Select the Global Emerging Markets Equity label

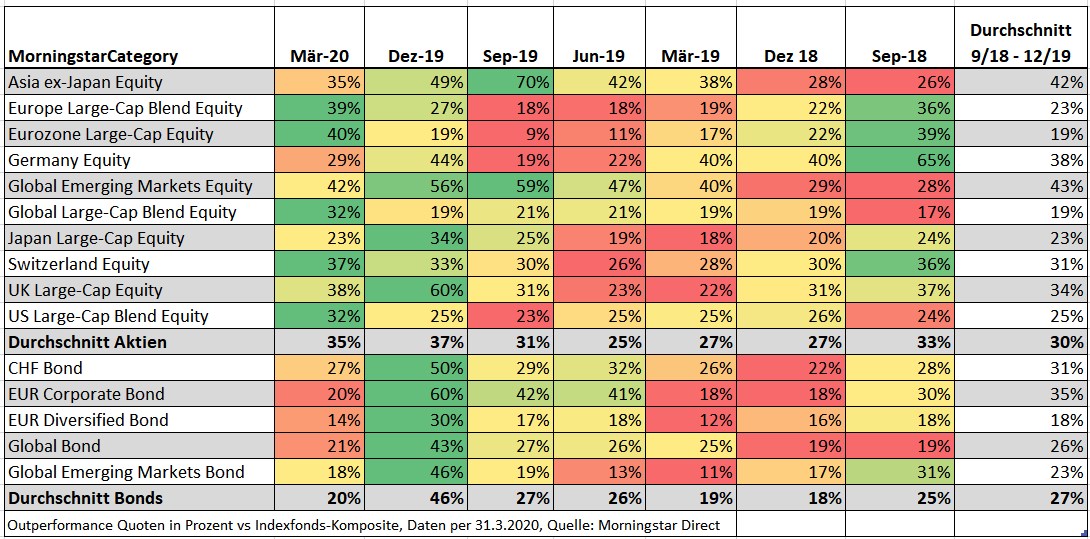tap(130, 186)
